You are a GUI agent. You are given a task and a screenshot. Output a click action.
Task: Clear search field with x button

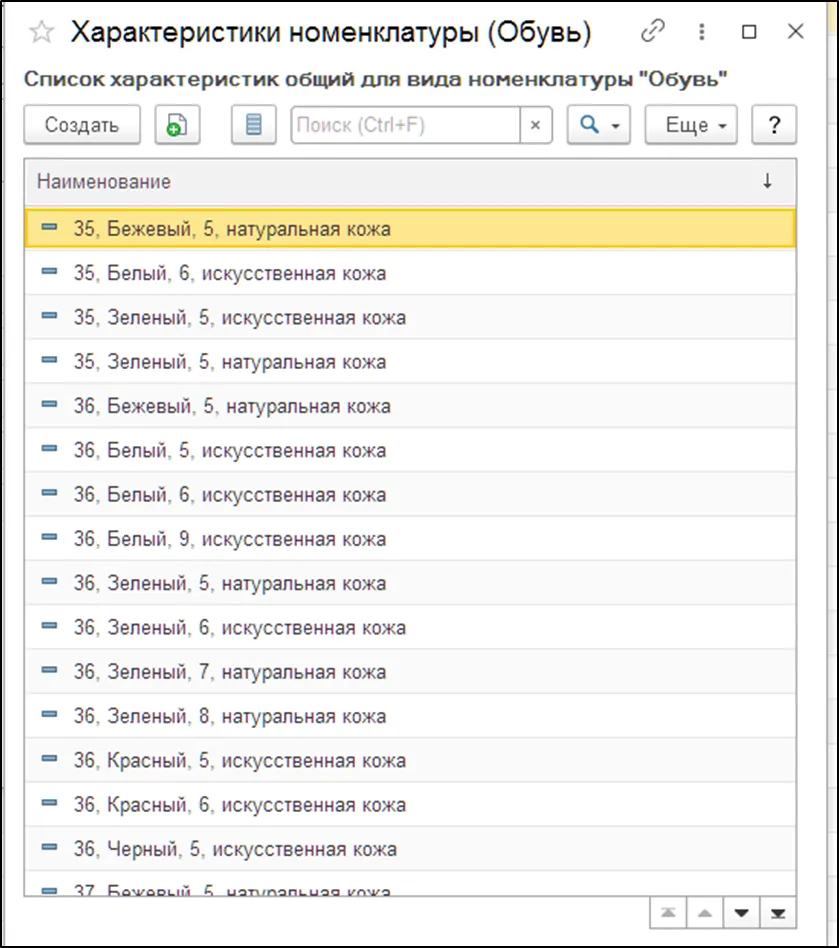coord(535,125)
